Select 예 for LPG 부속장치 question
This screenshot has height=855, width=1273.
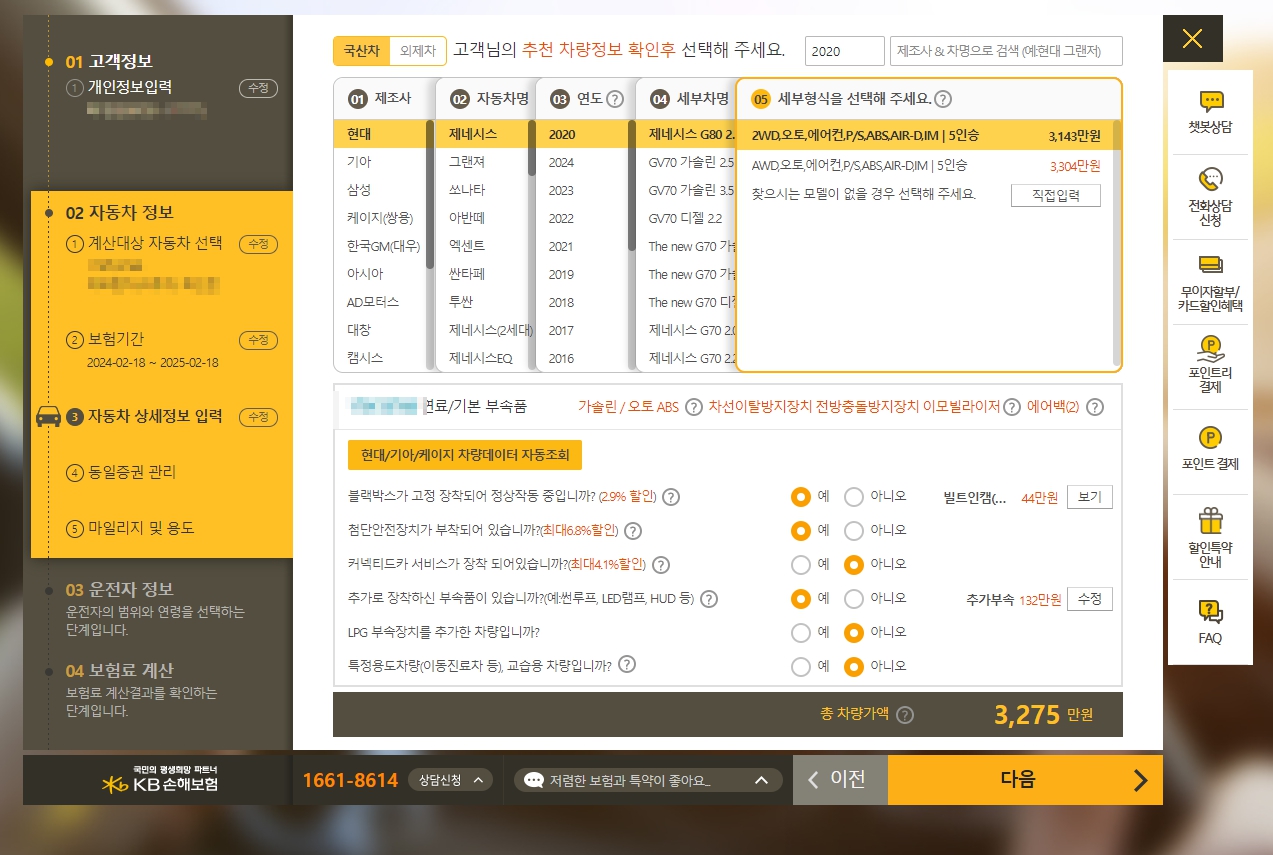pos(800,632)
